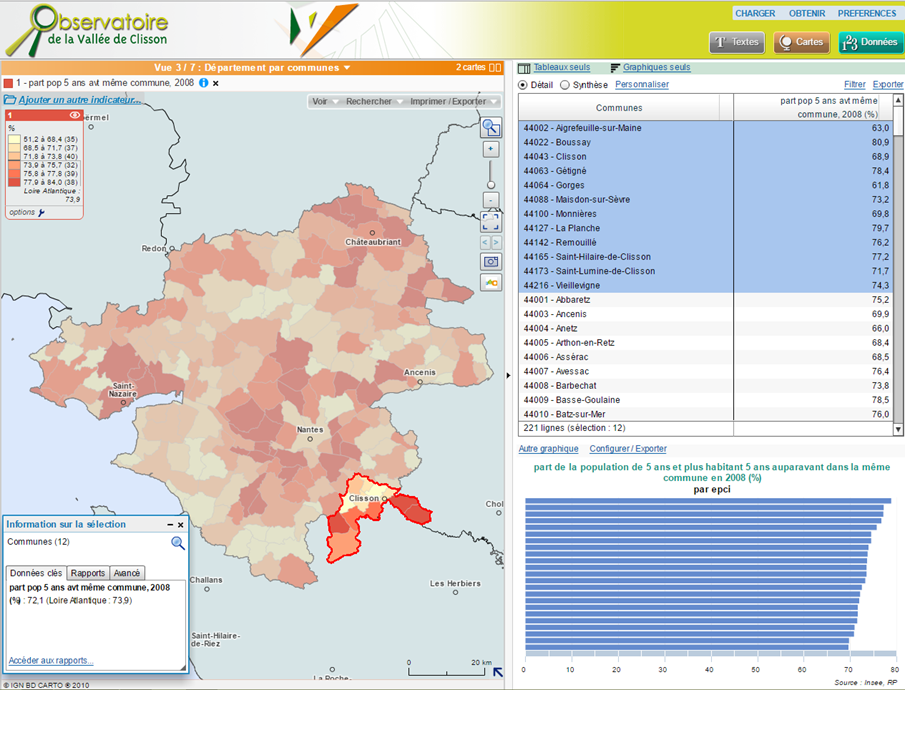
Task: Sort by part pop 5 ans column header
Action: click(813, 107)
